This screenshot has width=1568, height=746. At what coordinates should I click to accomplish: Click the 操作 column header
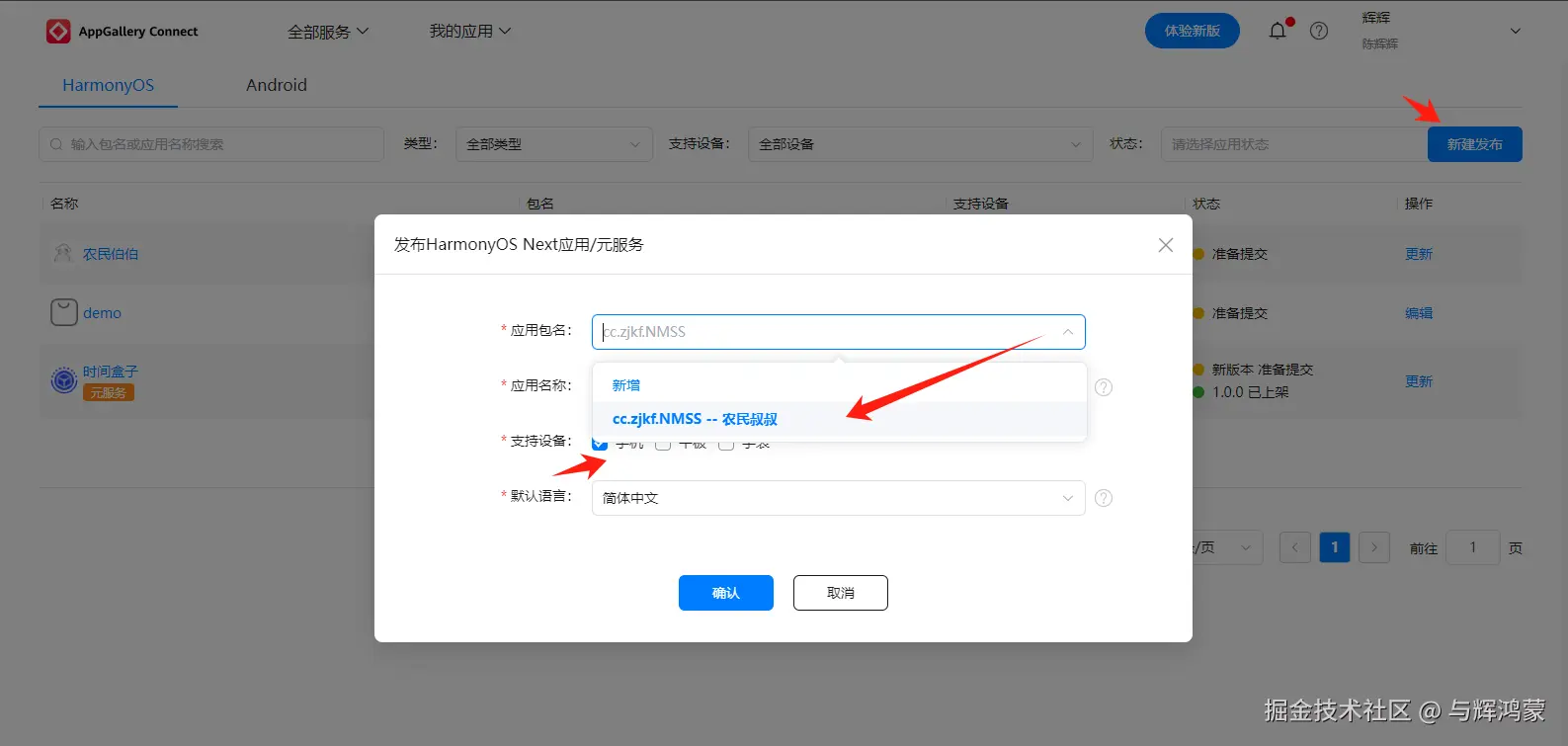(1419, 204)
